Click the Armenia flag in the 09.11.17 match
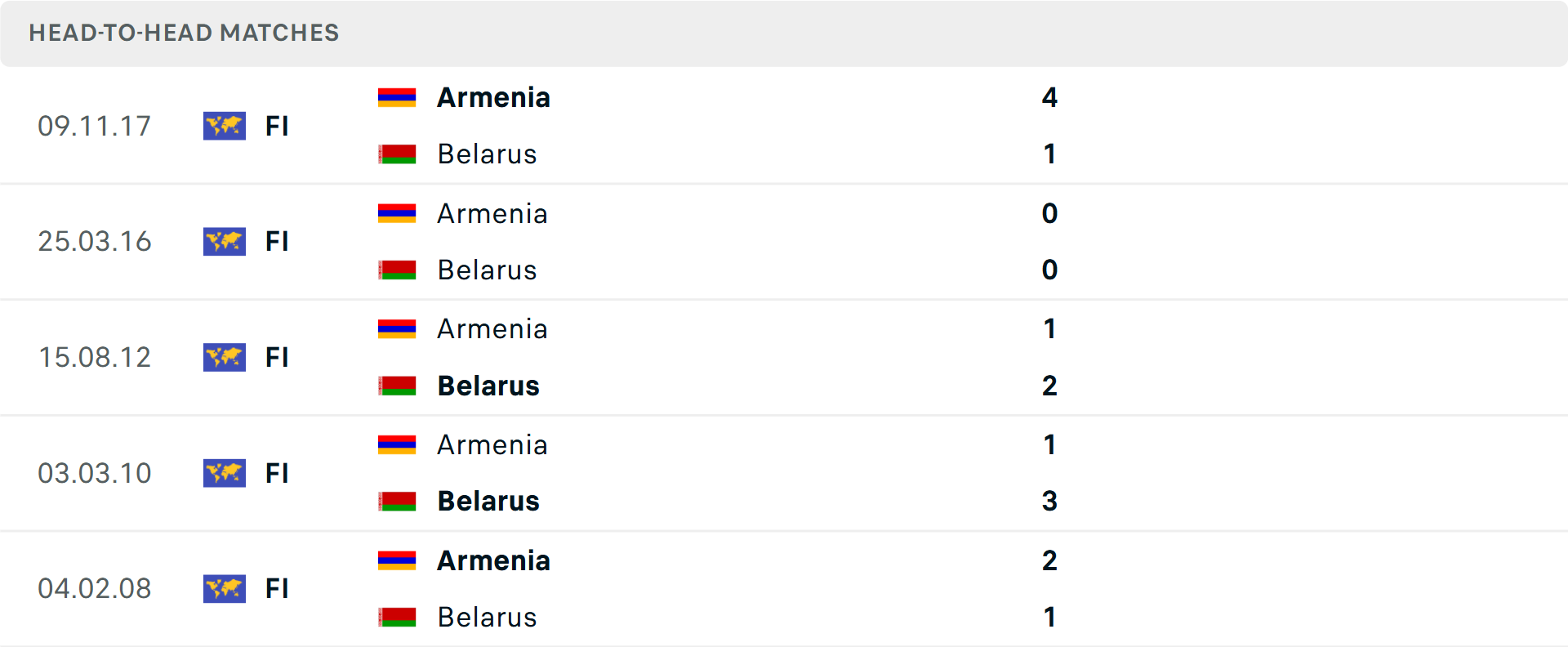 pos(398,96)
